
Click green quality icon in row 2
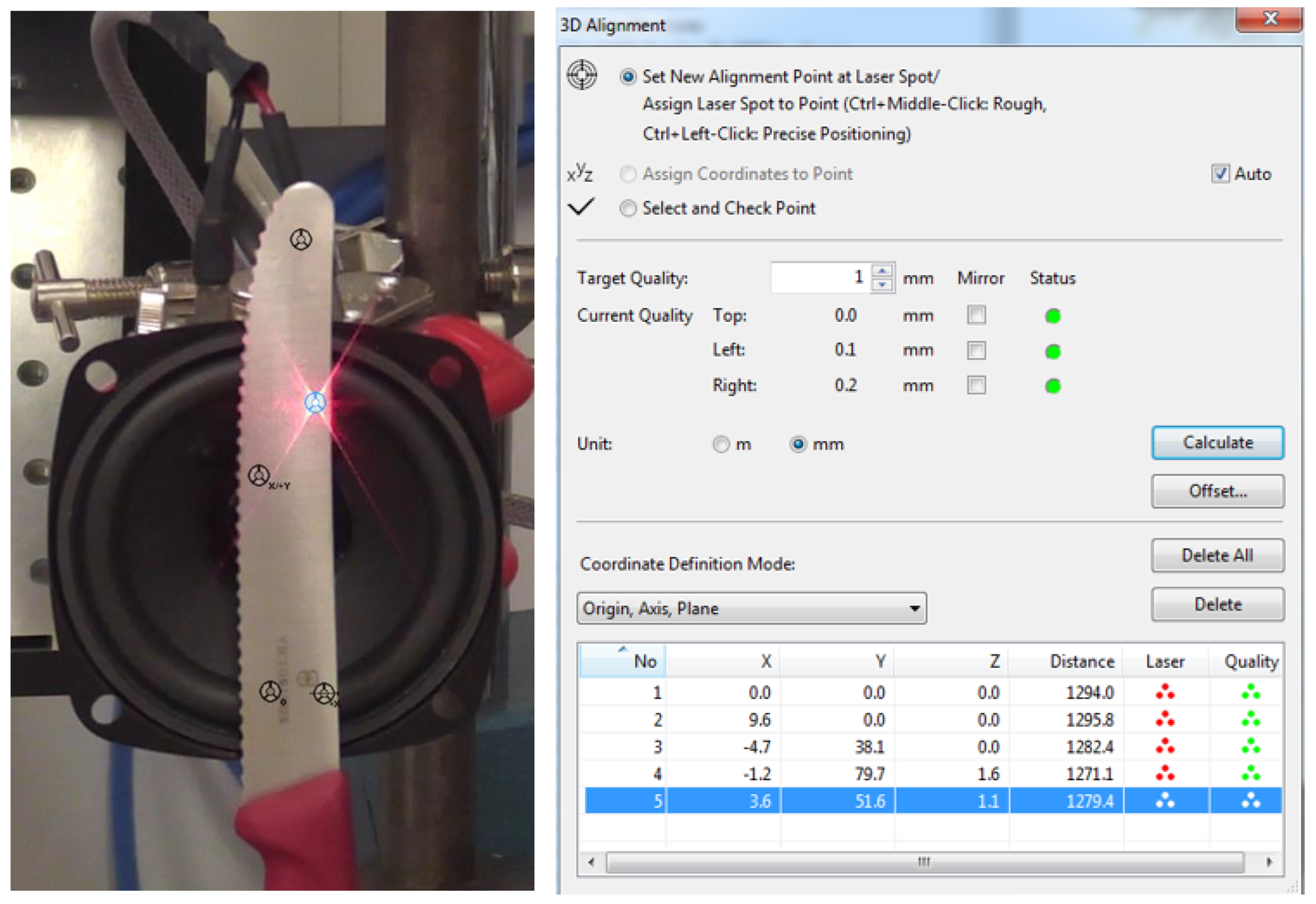point(1250,719)
